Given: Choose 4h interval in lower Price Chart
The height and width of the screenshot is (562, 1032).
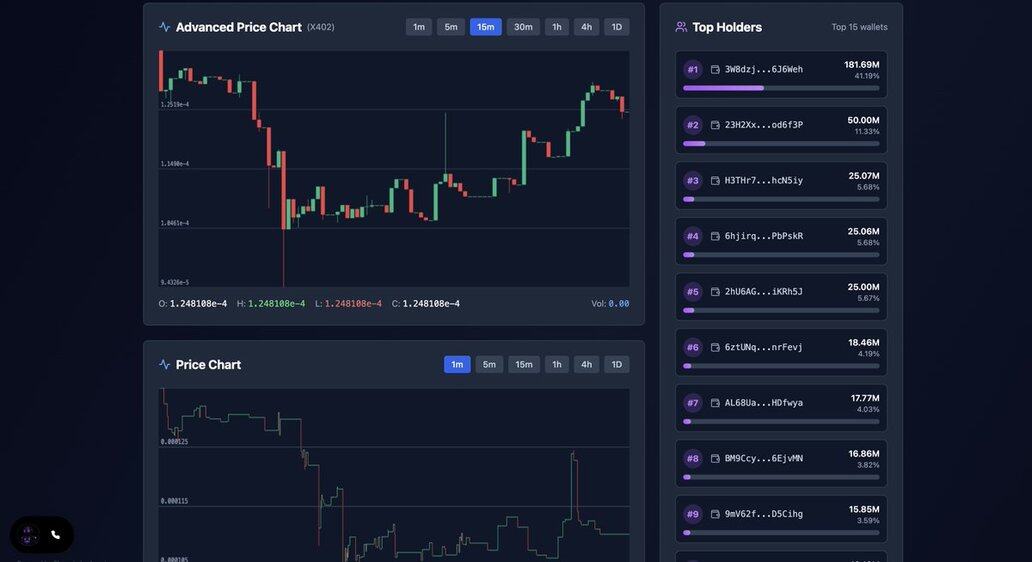Looking at the screenshot, I should tap(586, 365).
